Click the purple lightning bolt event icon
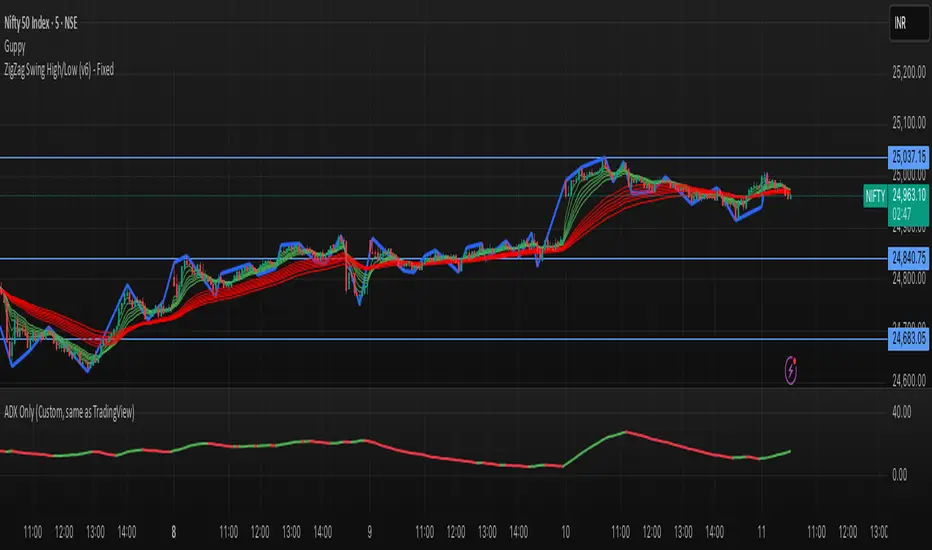The width and height of the screenshot is (932, 550). click(791, 371)
